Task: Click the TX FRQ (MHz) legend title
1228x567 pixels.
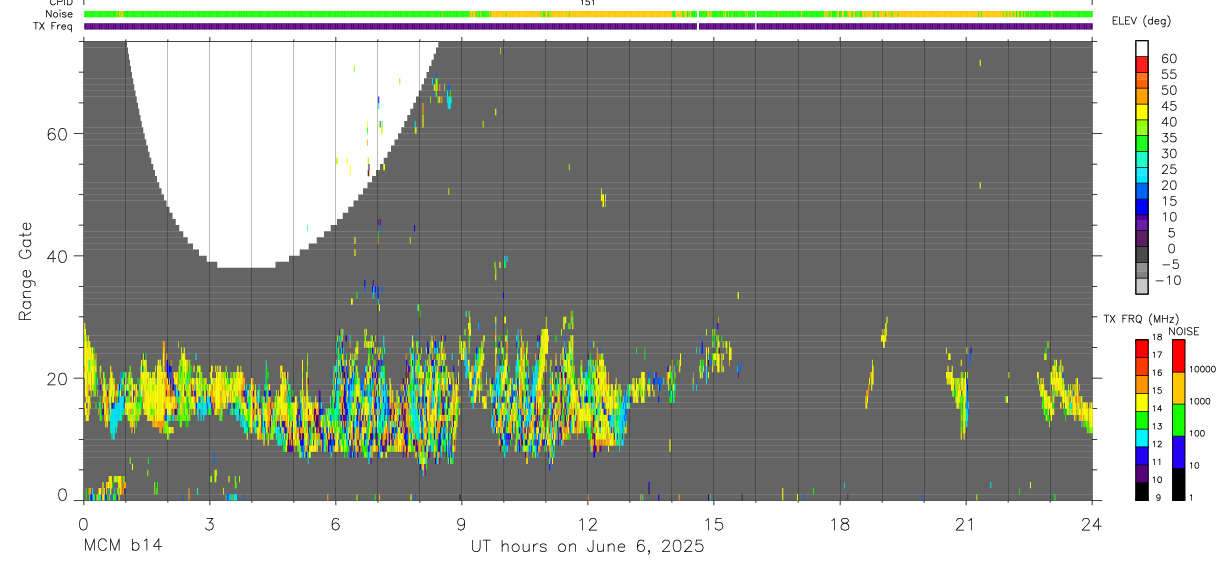Action: point(1139,319)
